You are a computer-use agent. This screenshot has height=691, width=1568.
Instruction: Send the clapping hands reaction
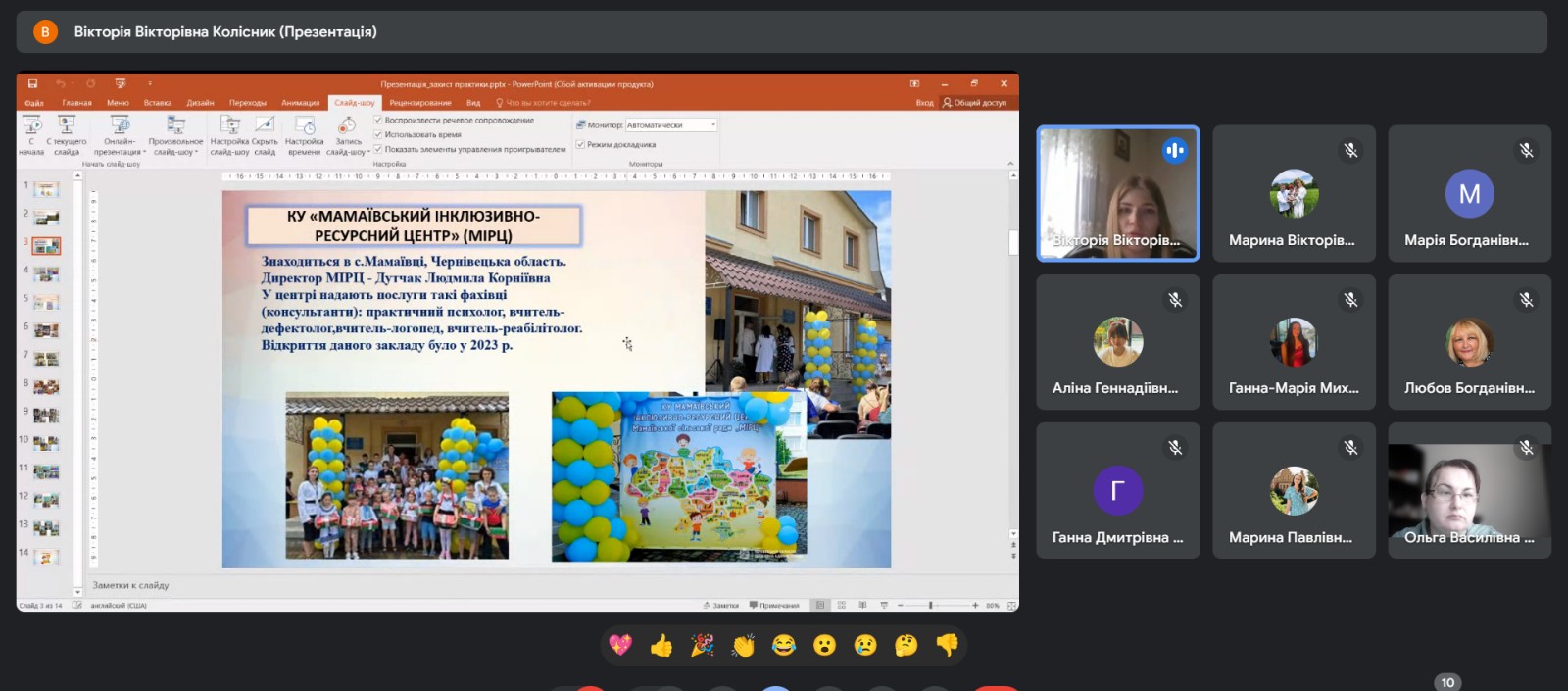point(743,645)
